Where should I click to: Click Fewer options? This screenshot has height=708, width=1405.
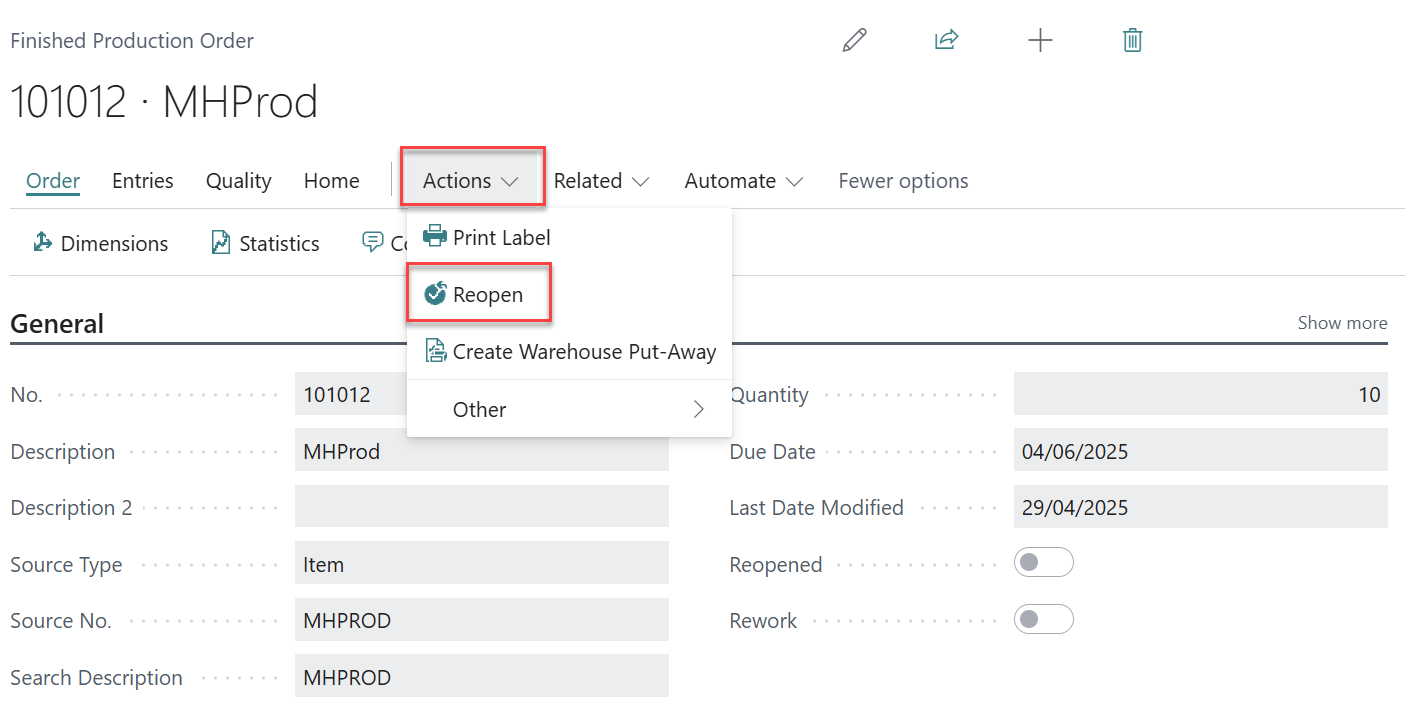[x=902, y=181]
